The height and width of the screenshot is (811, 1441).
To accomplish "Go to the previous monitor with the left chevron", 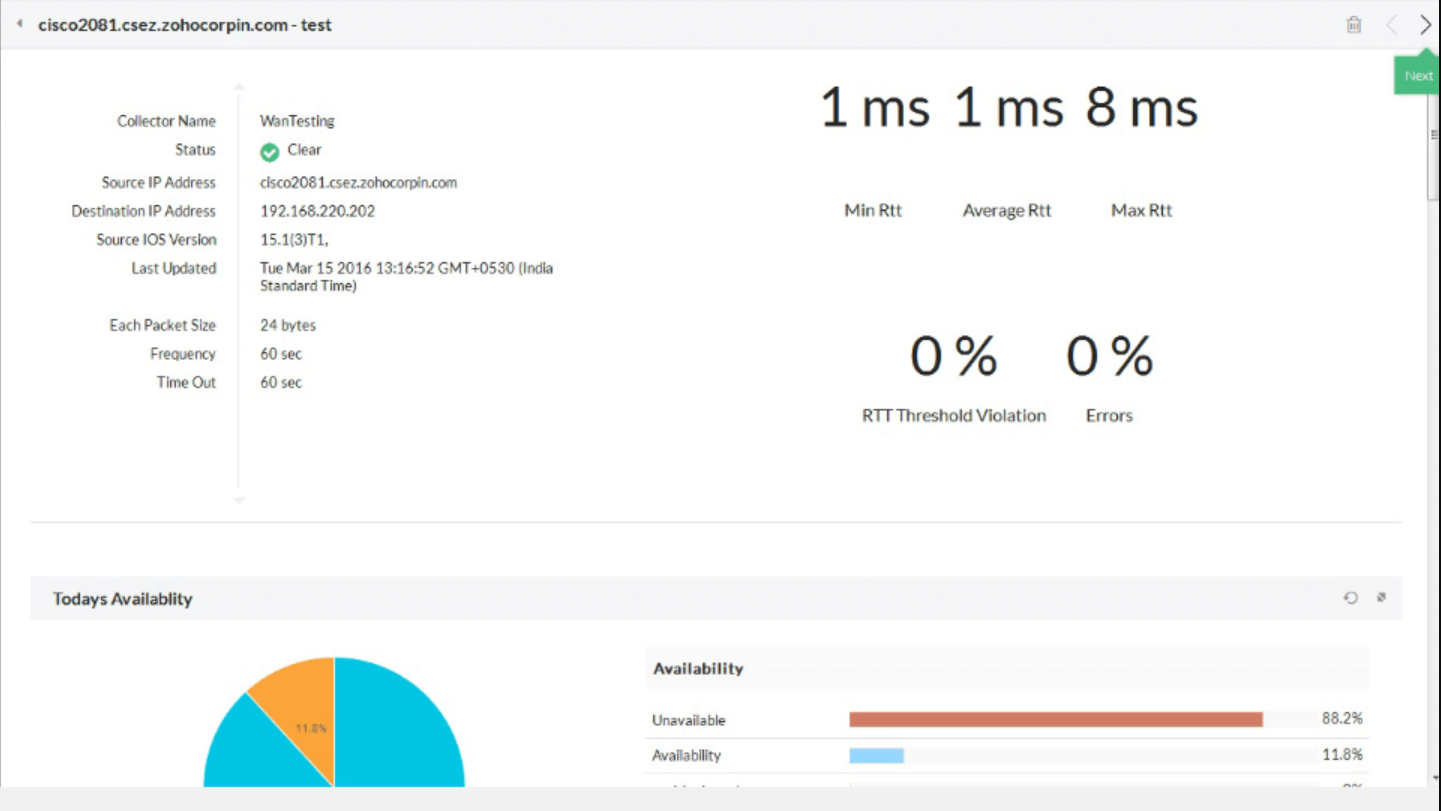I will (x=1391, y=25).
